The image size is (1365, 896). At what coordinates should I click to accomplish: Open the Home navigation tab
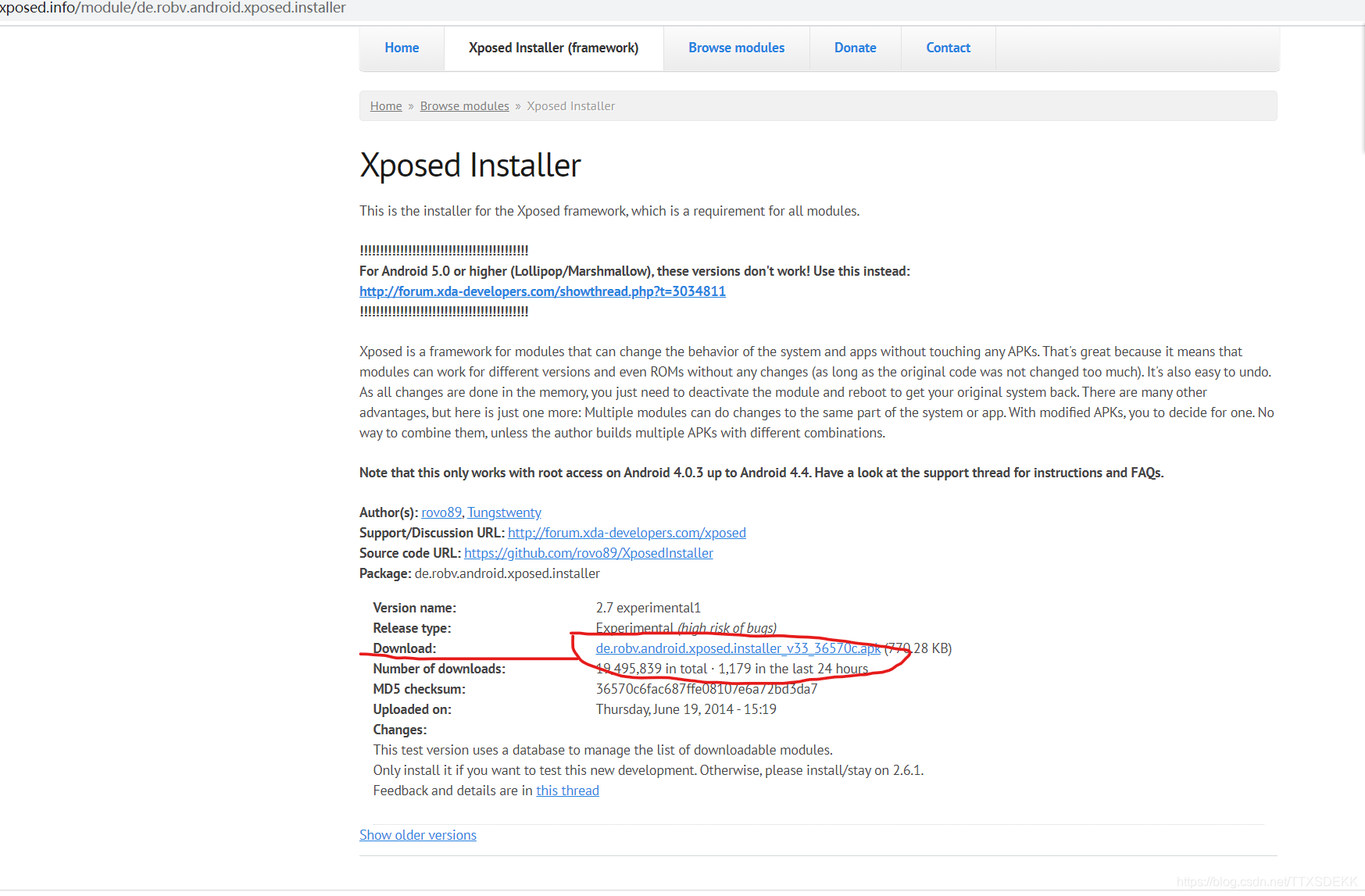402,48
